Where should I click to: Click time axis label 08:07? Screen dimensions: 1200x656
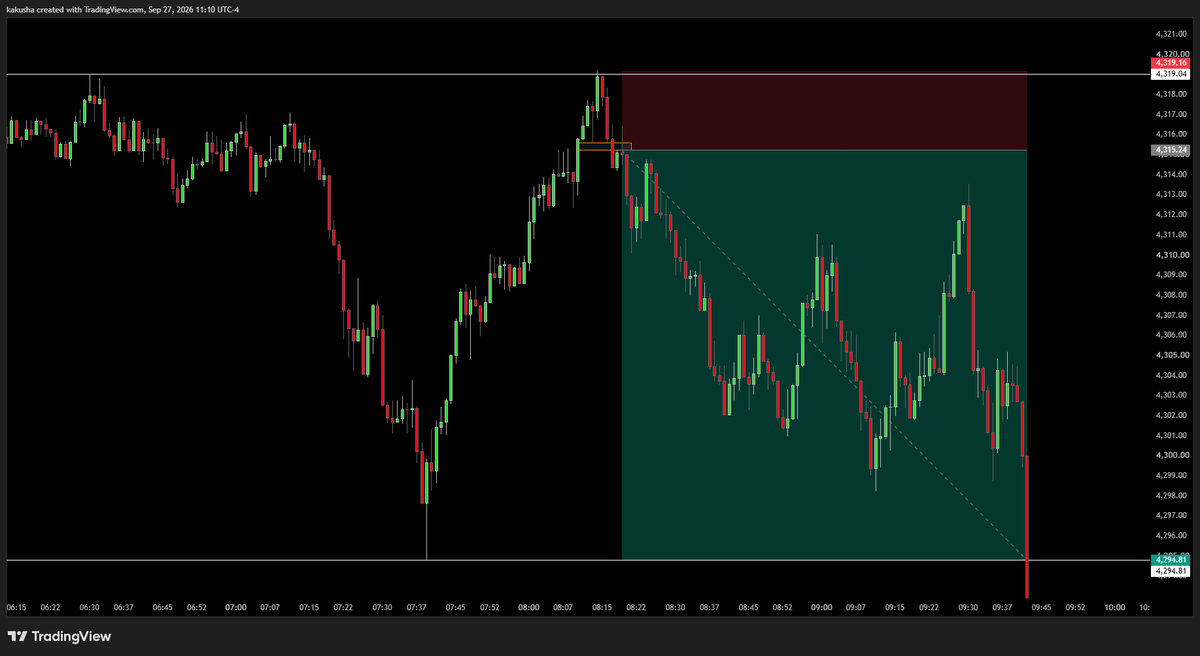[x=563, y=607]
